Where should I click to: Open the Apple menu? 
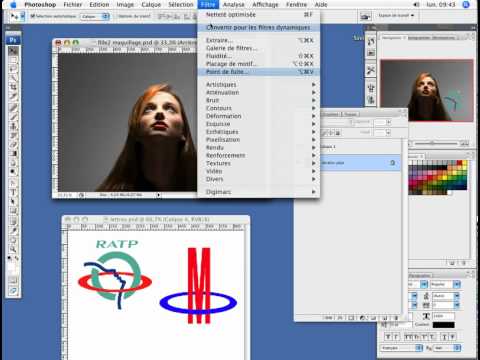13,5
